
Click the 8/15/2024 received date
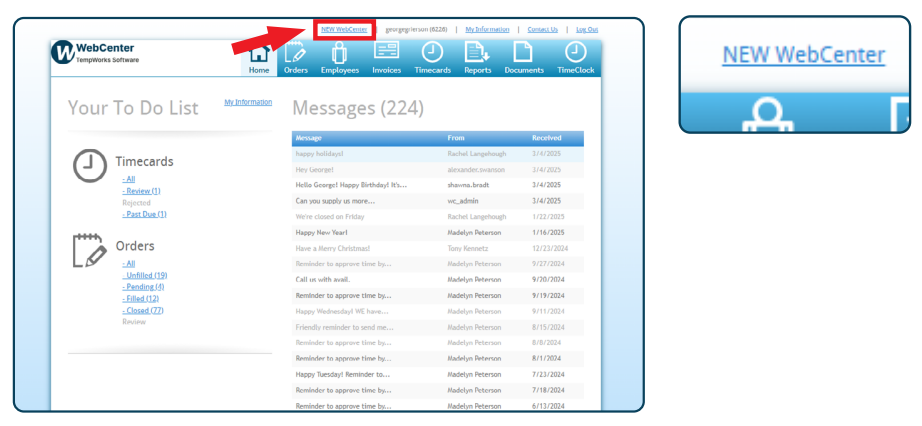548,327
